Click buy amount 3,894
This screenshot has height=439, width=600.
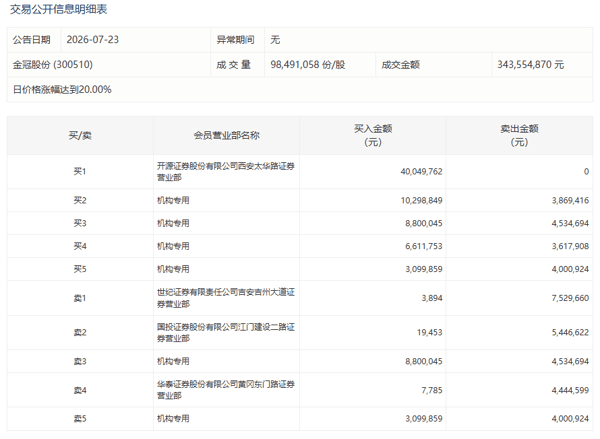tap(432, 298)
